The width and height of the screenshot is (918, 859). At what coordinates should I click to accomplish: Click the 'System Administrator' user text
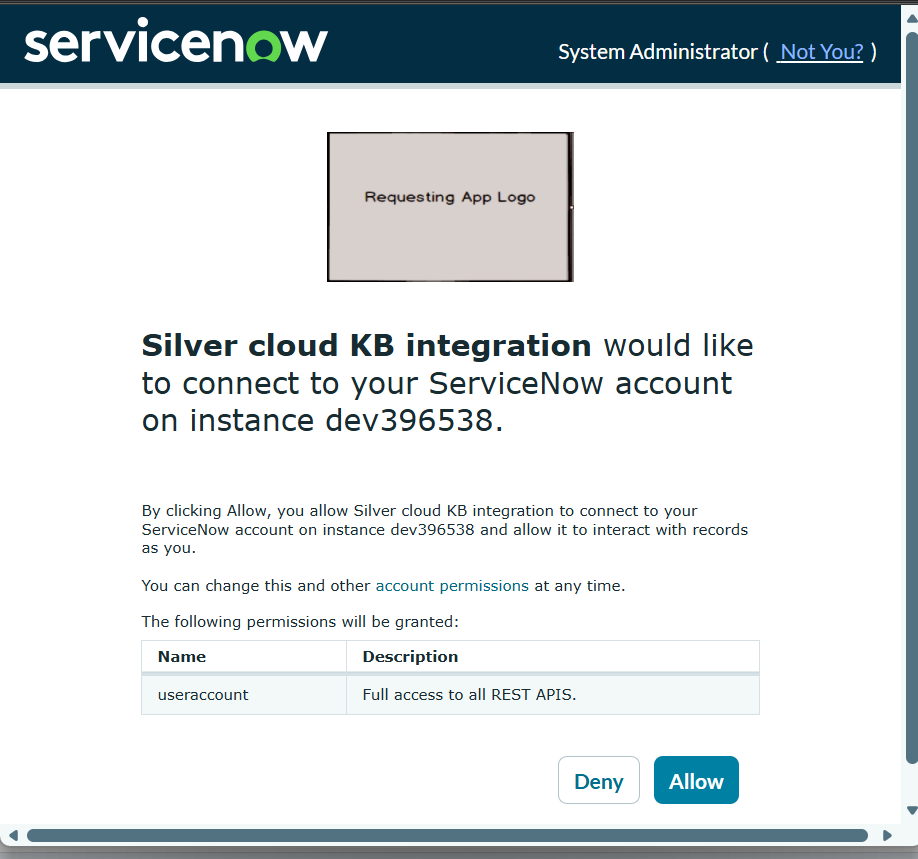pyautogui.click(x=658, y=52)
